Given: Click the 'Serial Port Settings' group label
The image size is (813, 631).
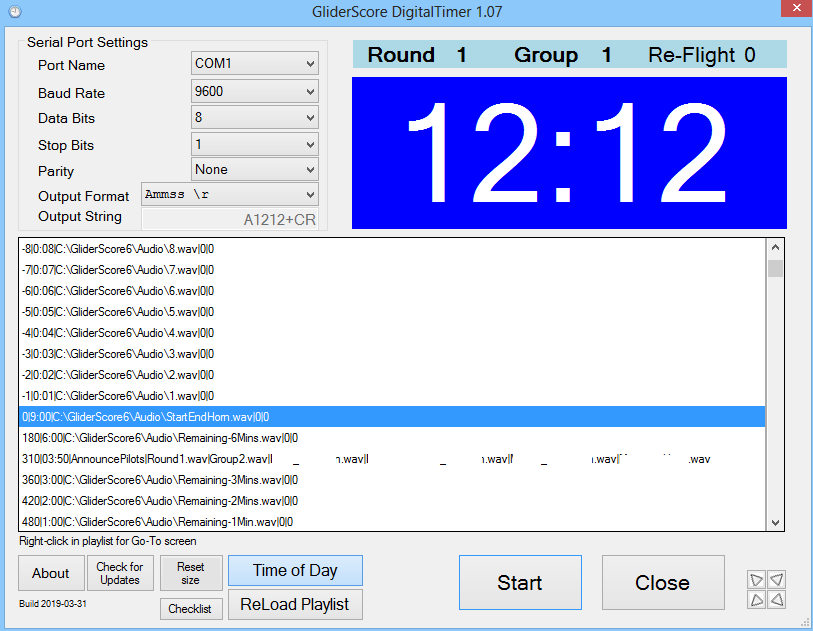Looking at the screenshot, I should coord(87,42).
